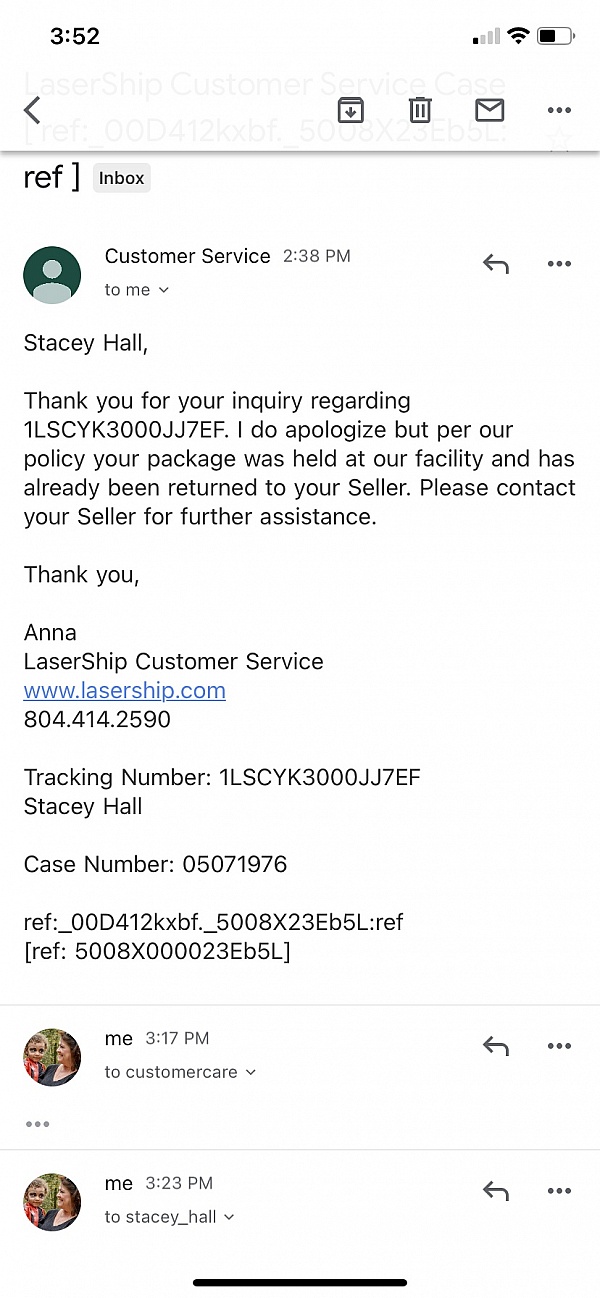Tap the Customer Service sender avatar
Viewport: 600px width, 1298px height.
pyautogui.click(x=52, y=275)
